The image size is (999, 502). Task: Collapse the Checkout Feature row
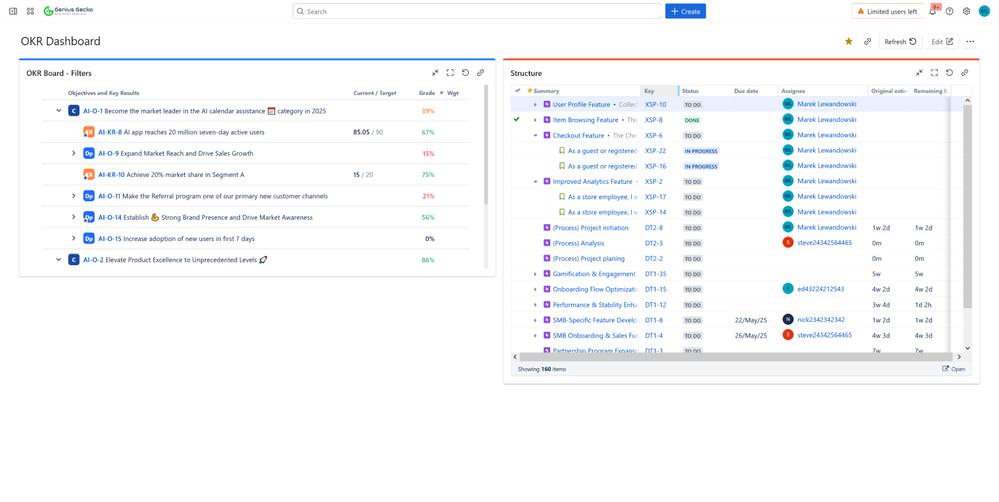click(x=535, y=136)
